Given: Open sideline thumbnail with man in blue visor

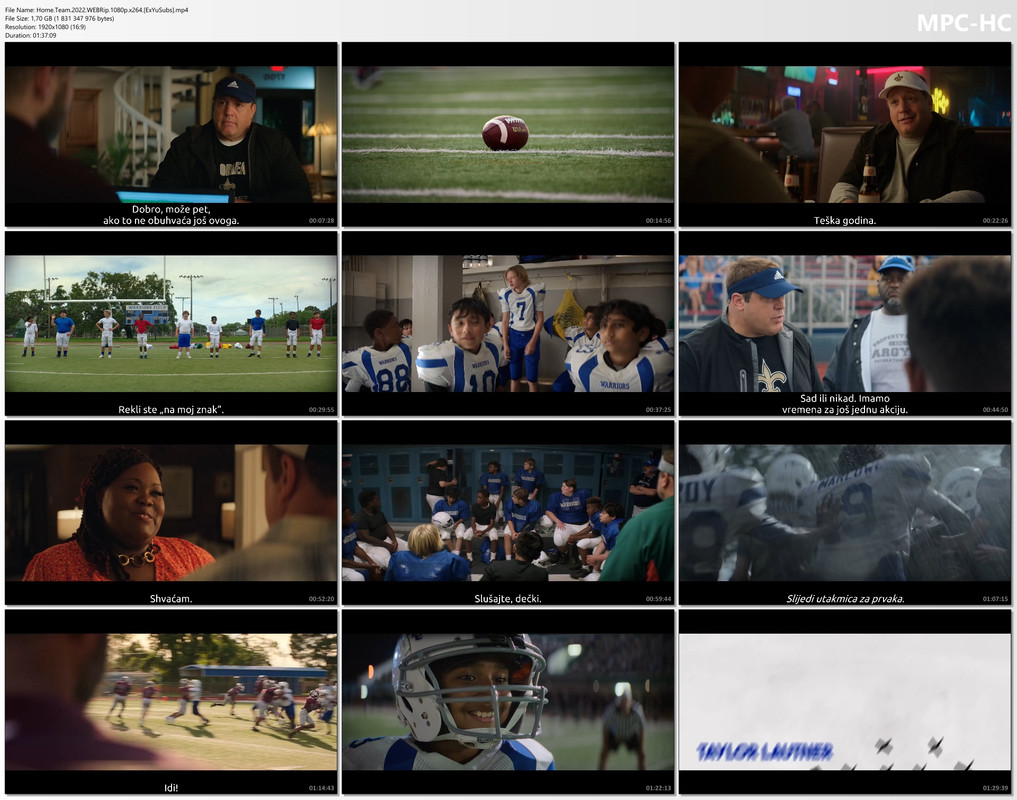Looking at the screenshot, I should coord(844,323).
